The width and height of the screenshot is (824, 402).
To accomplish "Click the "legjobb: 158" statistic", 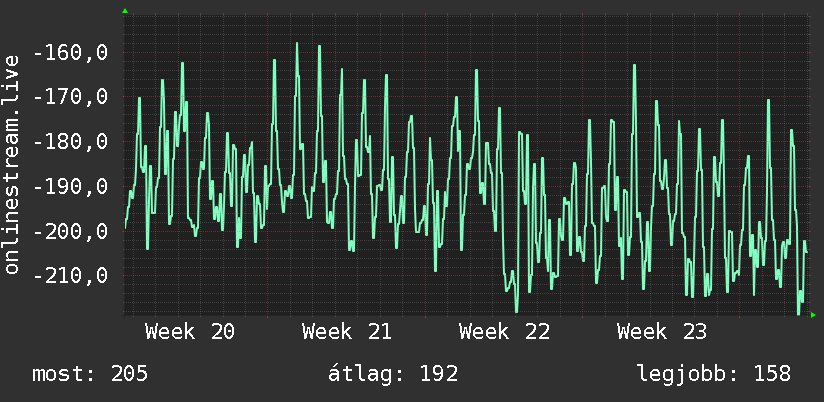I will point(714,374).
